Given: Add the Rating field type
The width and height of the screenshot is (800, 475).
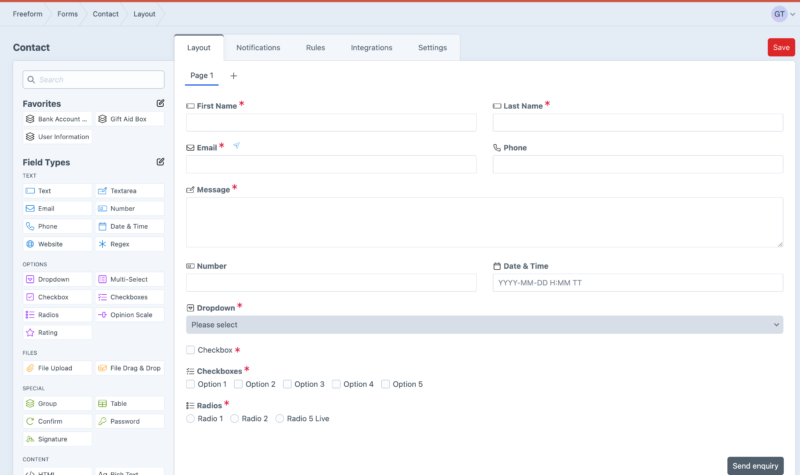Looking at the screenshot, I should click(58, 333).
